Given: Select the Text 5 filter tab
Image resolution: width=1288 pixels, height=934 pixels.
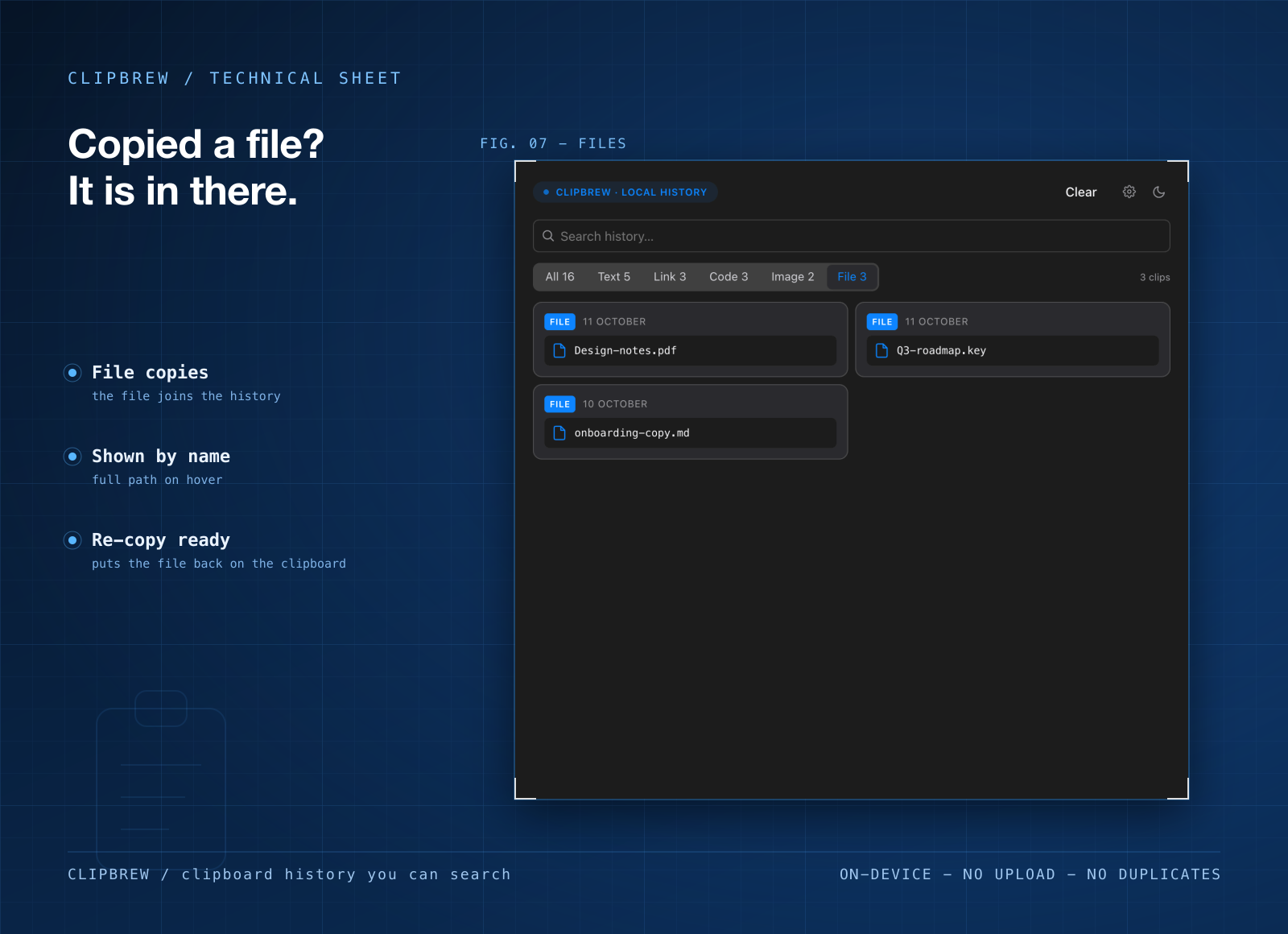Looking at the screenshot, I should coord(614,277).
